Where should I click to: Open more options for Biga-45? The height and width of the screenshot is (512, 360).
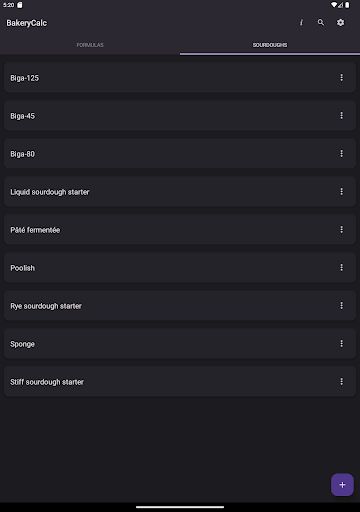click(341, 116)
